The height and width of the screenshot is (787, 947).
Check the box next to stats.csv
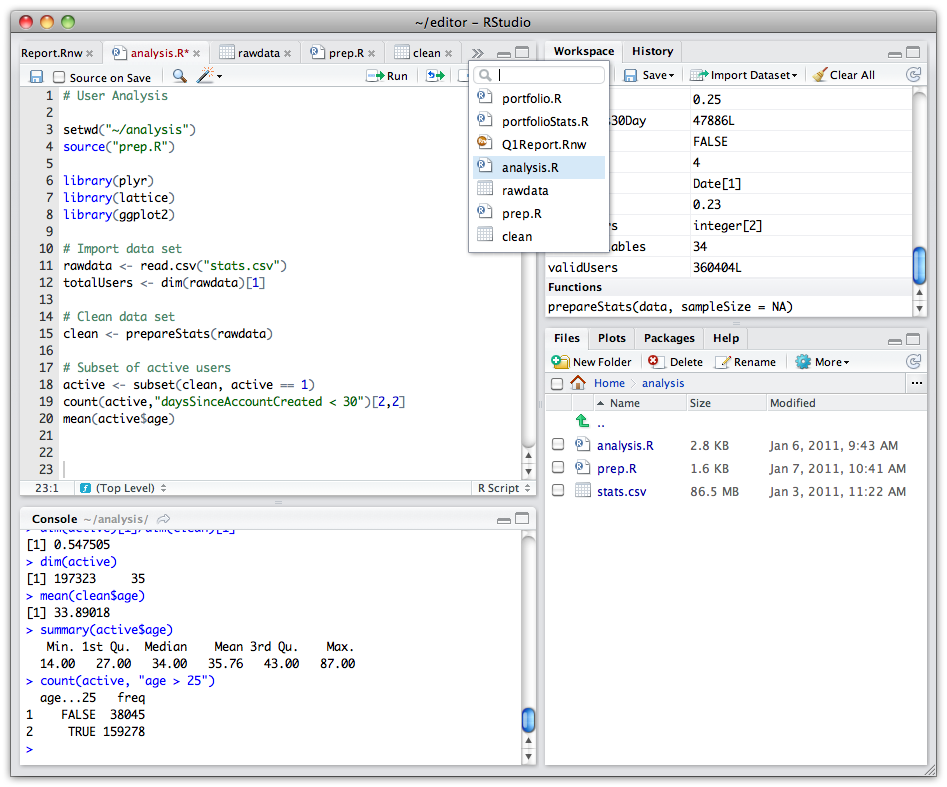pos(558,491)
